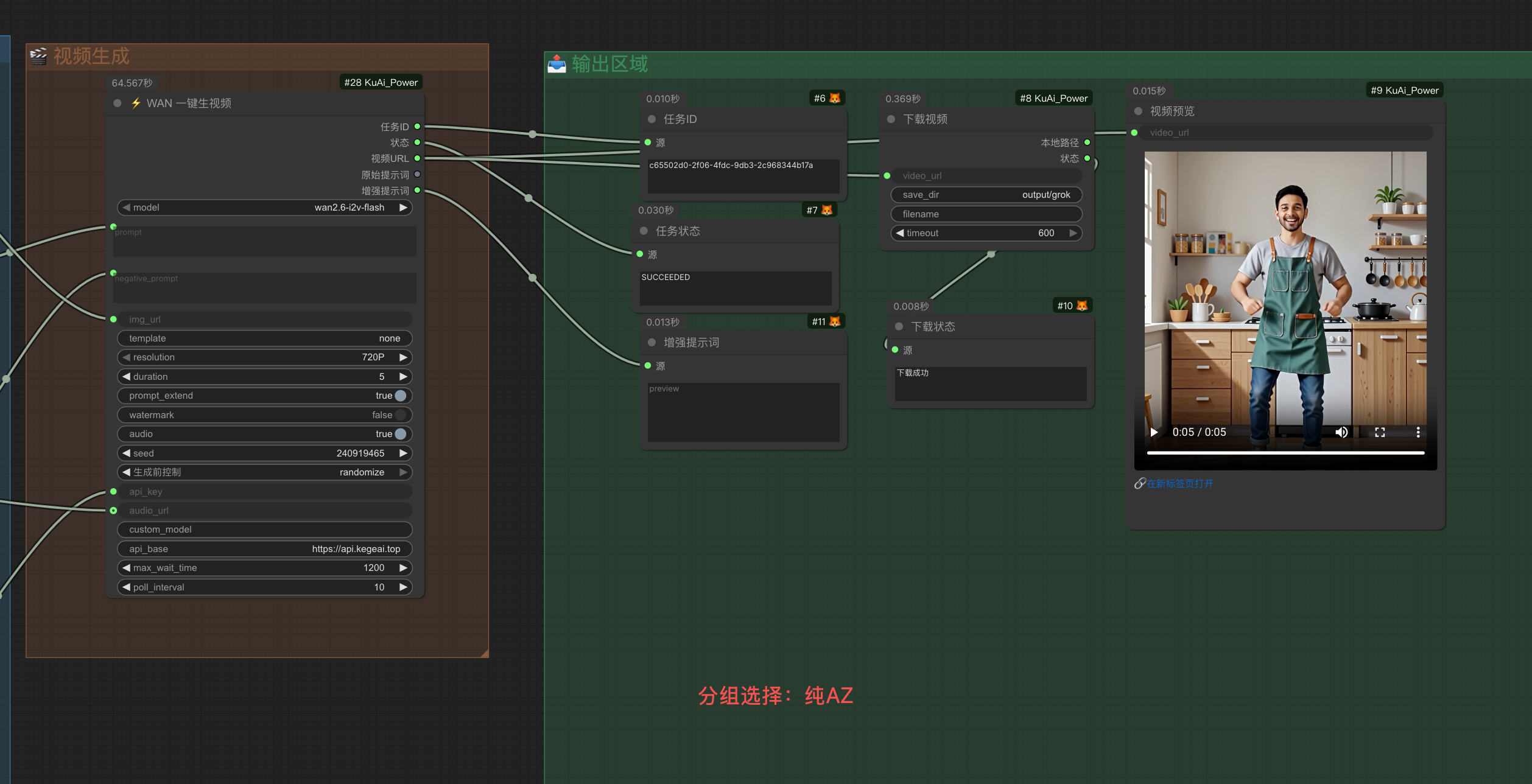Viewport: 1532px width, 784px height.
Task: Click the video progress bar
Action: 1285,453
